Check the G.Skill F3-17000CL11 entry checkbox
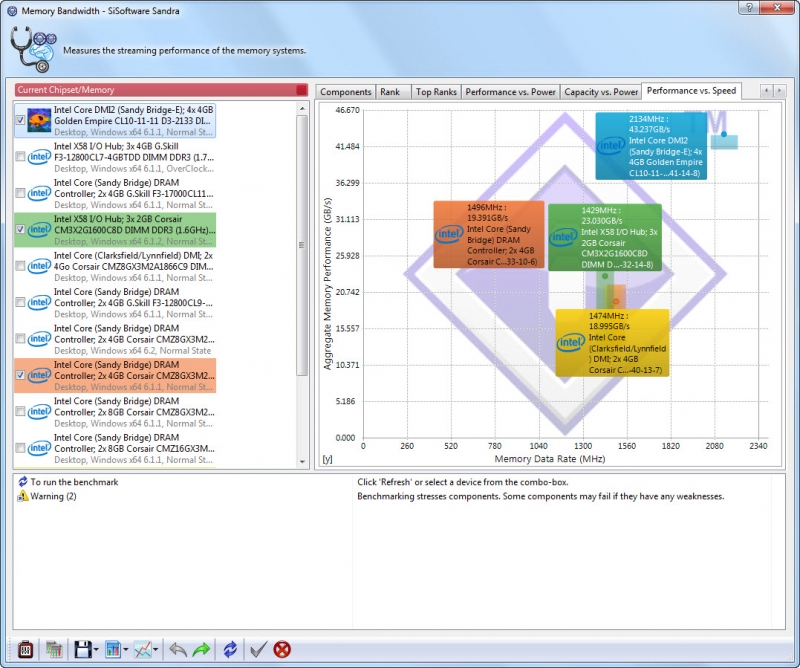Image resolution: width=800 pixels, height=668 pixels. pyautogui.click(x=20, y=193)
